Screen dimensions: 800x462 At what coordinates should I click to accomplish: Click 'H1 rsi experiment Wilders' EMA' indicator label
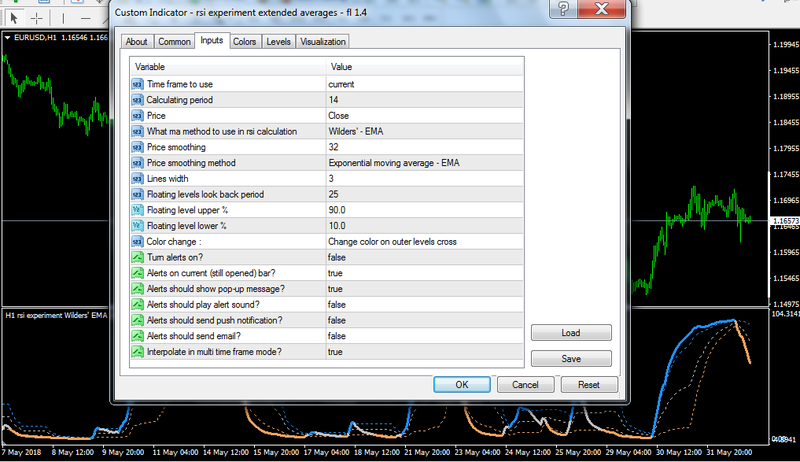[x=56, y=315]
